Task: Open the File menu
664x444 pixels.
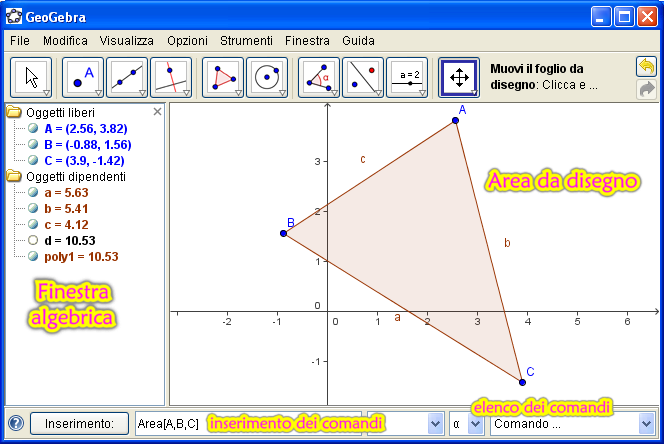Action: click(20, 41)
